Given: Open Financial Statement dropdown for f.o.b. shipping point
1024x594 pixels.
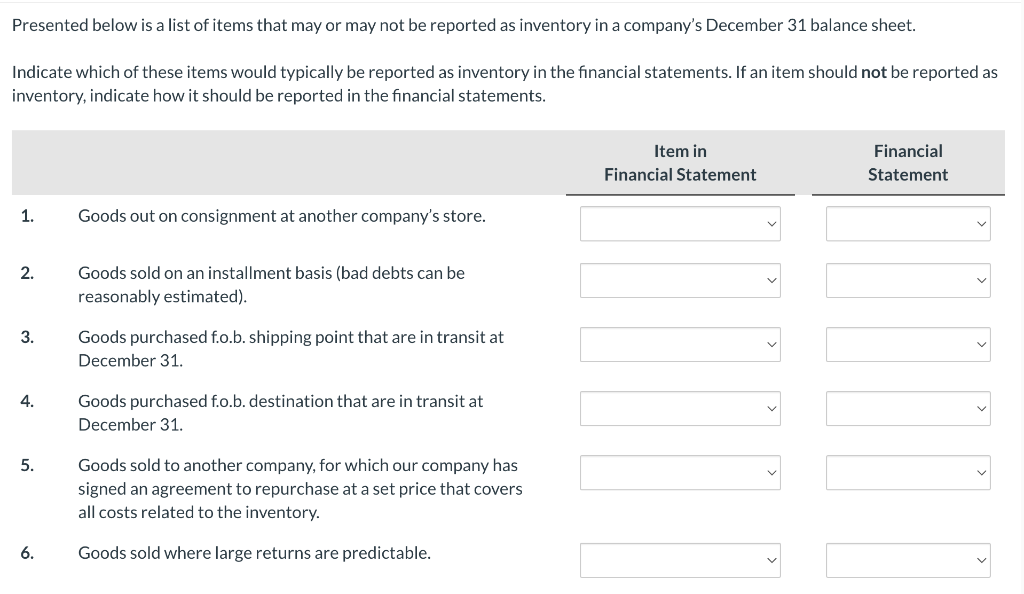Looking at the screenshot, I should pyautogui.click(x=908, y=344).
